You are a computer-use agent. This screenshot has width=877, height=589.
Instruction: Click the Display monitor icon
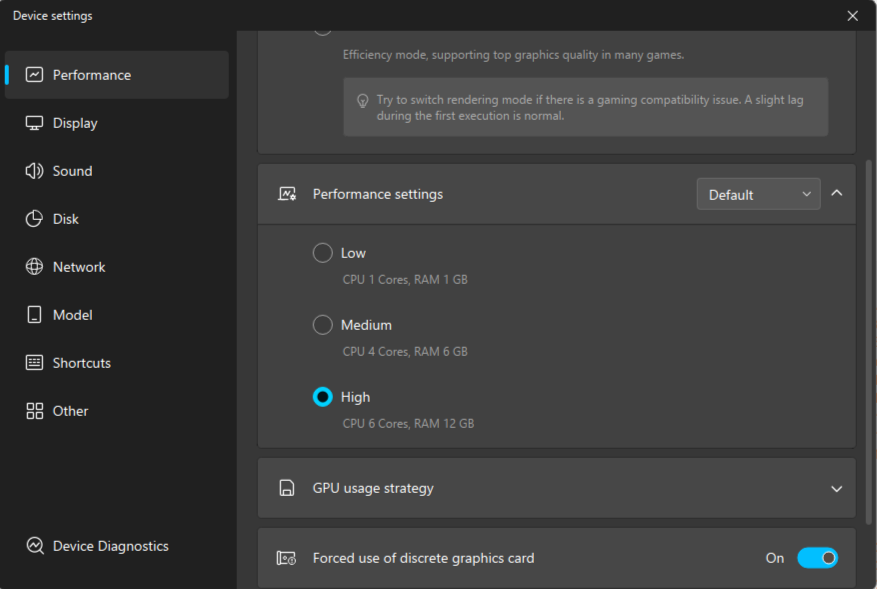[x=35, y=123]
